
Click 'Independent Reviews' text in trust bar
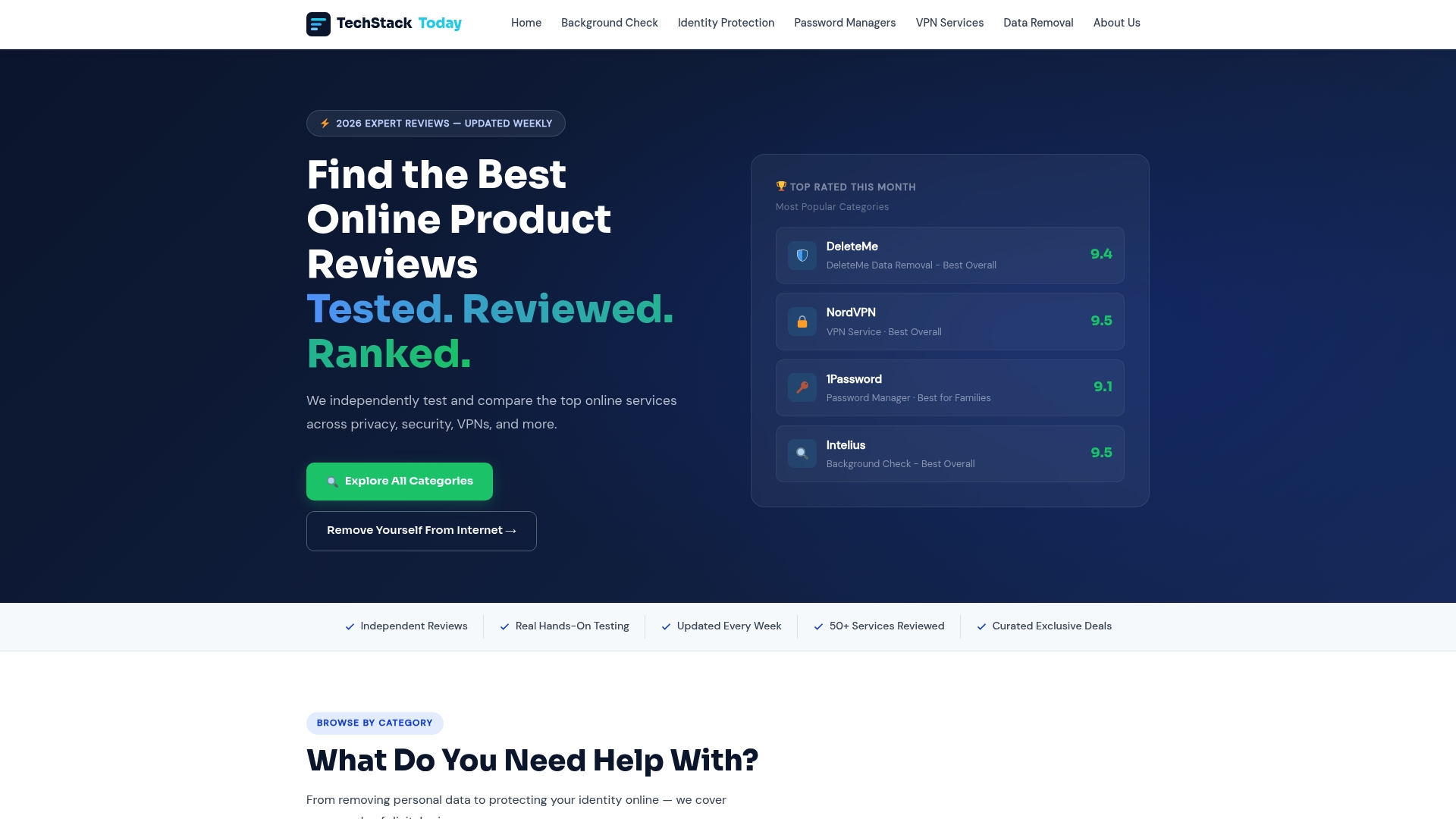[414, 626]
